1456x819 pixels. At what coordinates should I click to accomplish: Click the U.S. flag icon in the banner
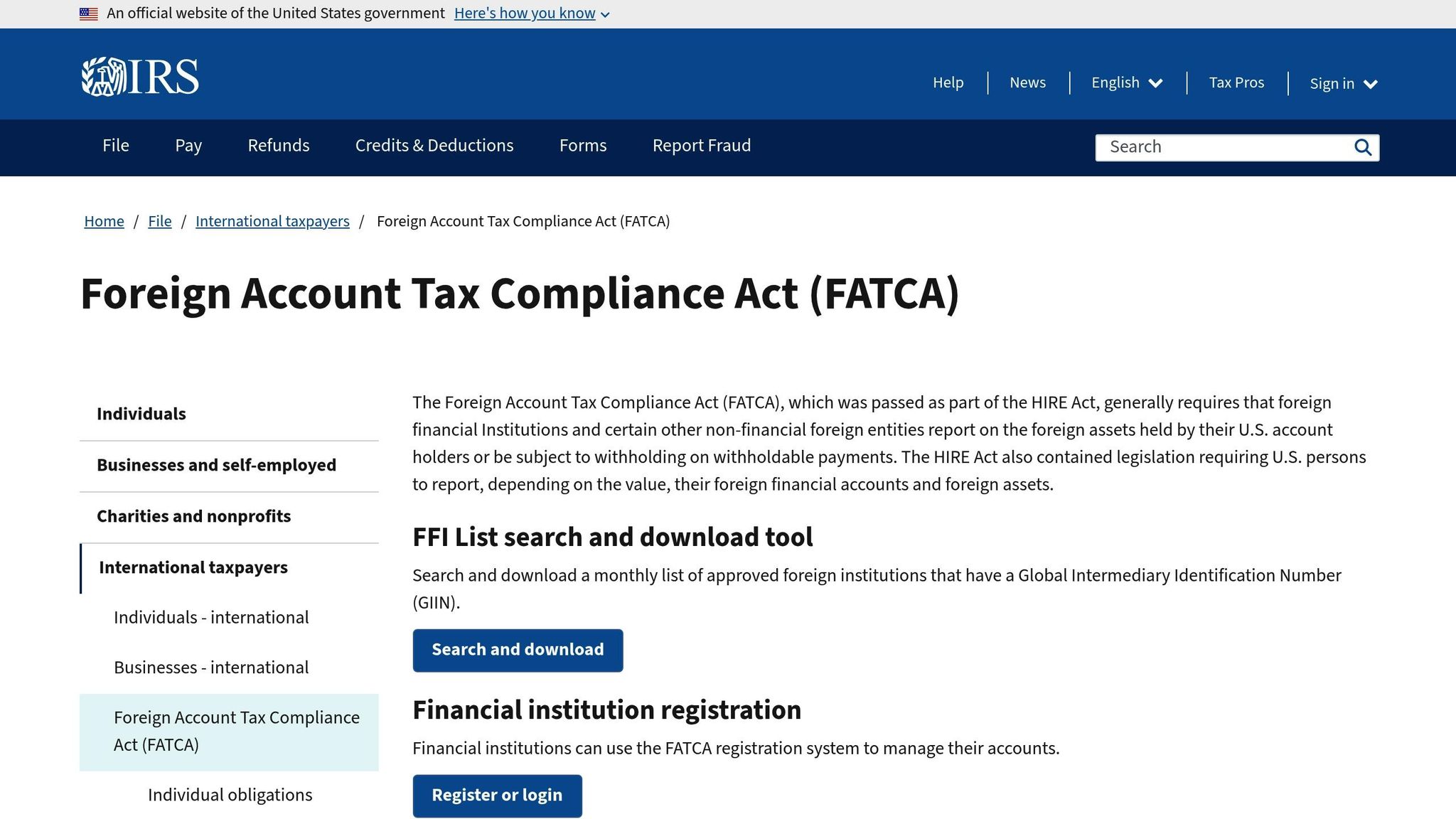pyautogui.click(x=88, y=12)
